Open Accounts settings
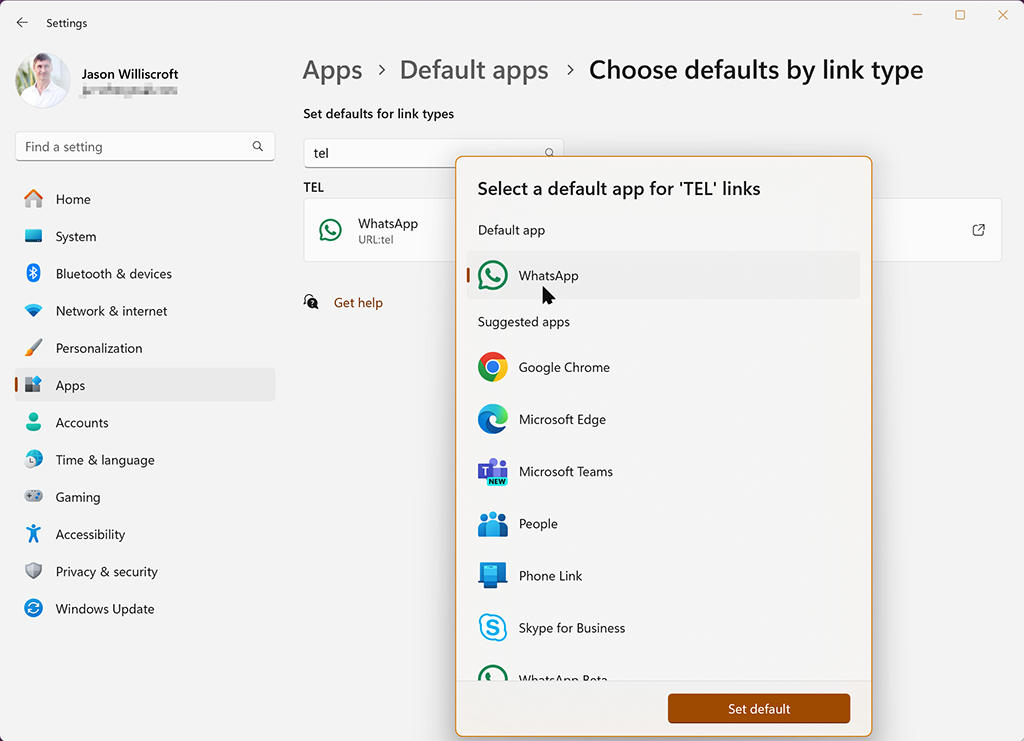This screenshot has height=741, width=1024. [x=145, y=422]
